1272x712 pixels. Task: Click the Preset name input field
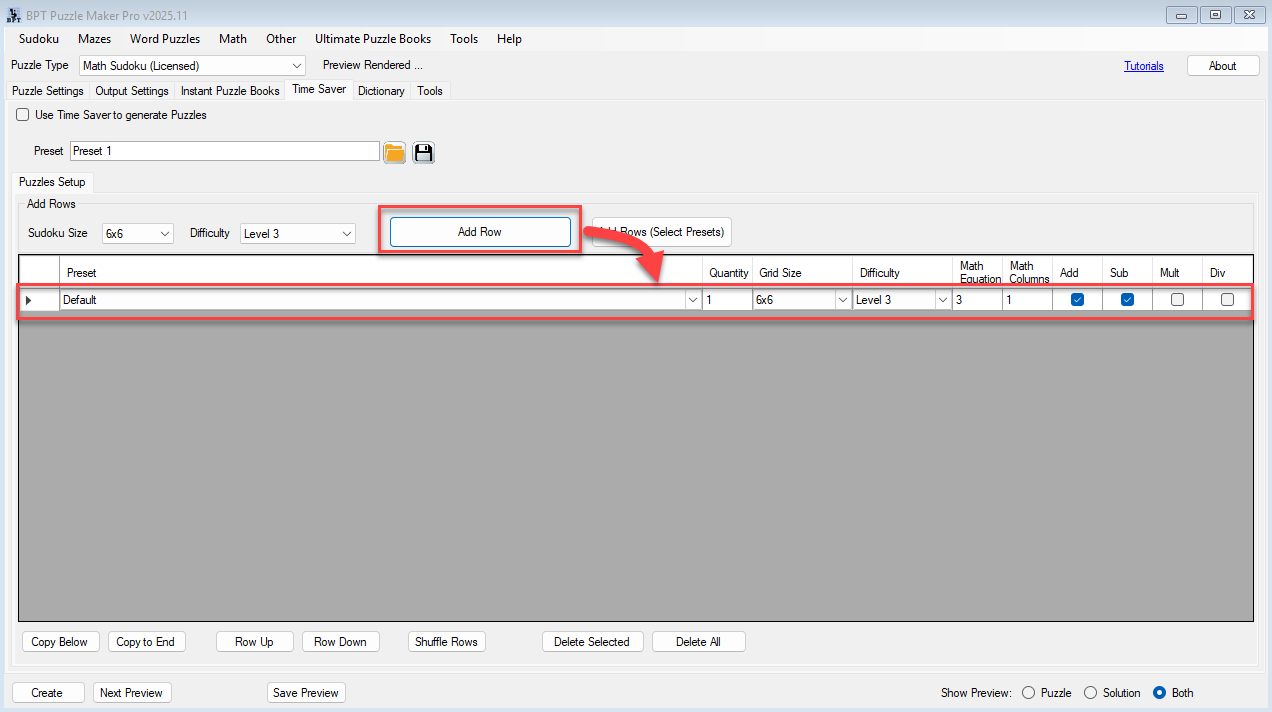click(225, 151)
